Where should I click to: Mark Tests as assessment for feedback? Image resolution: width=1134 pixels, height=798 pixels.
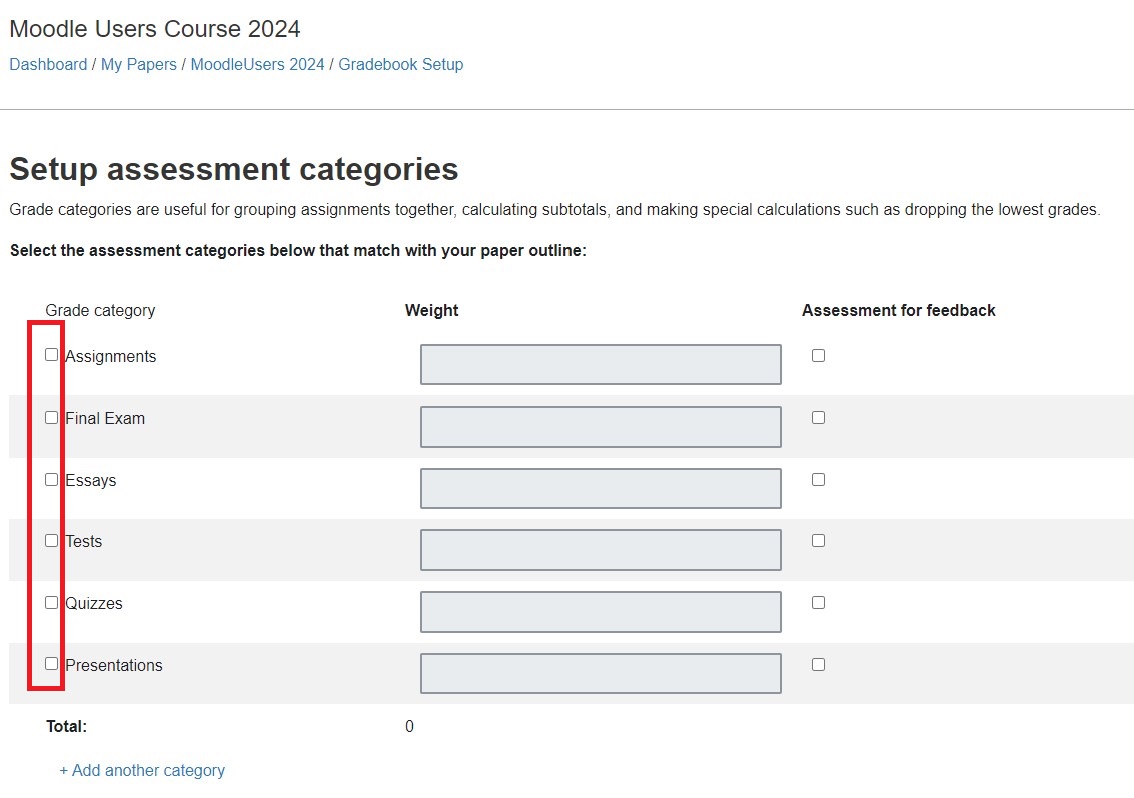point(818,540)
